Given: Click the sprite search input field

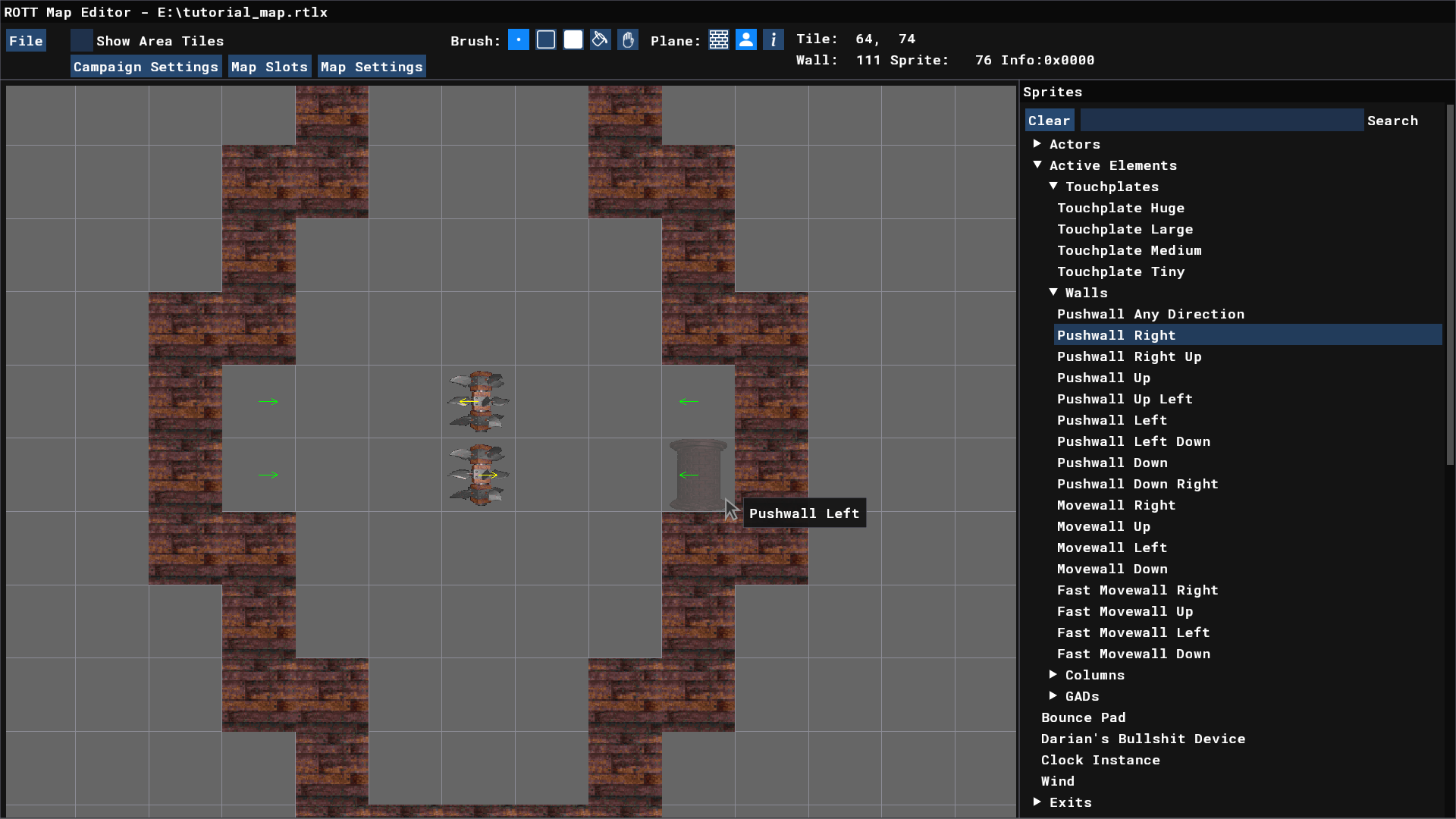Looking at the screenshot, I should tap(1221, 121).
